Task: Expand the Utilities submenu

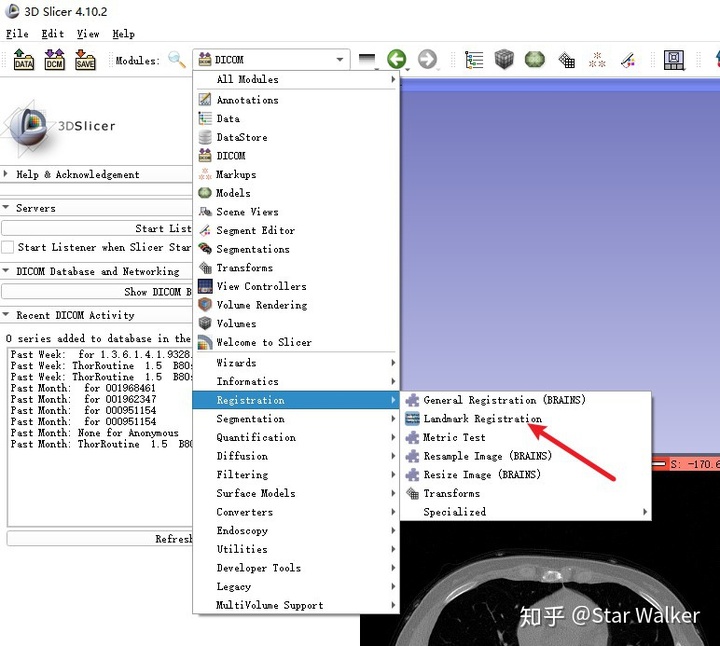Action: [x=296, y=549]
